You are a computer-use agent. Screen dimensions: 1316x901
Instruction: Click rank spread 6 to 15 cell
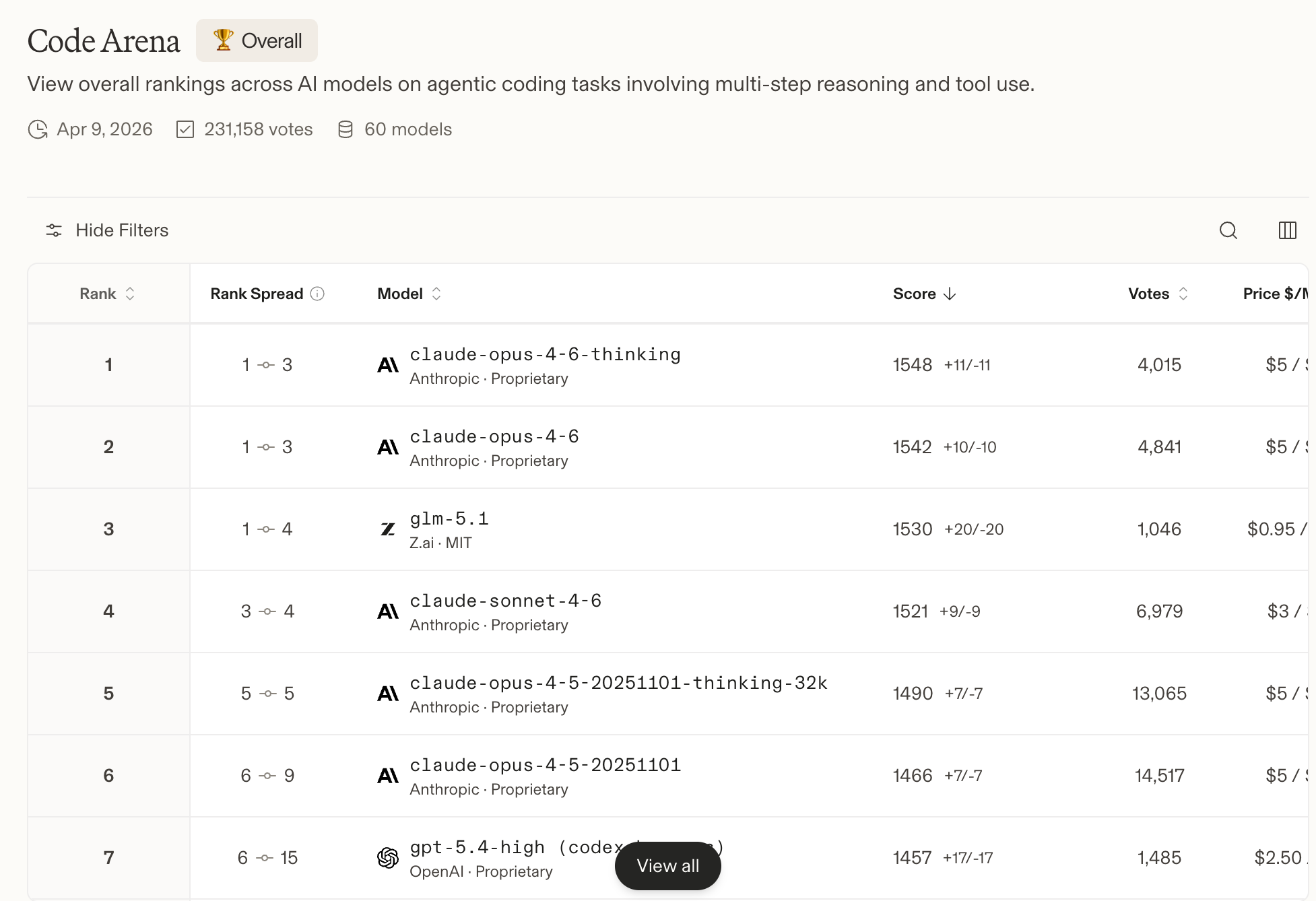(267, 858)
